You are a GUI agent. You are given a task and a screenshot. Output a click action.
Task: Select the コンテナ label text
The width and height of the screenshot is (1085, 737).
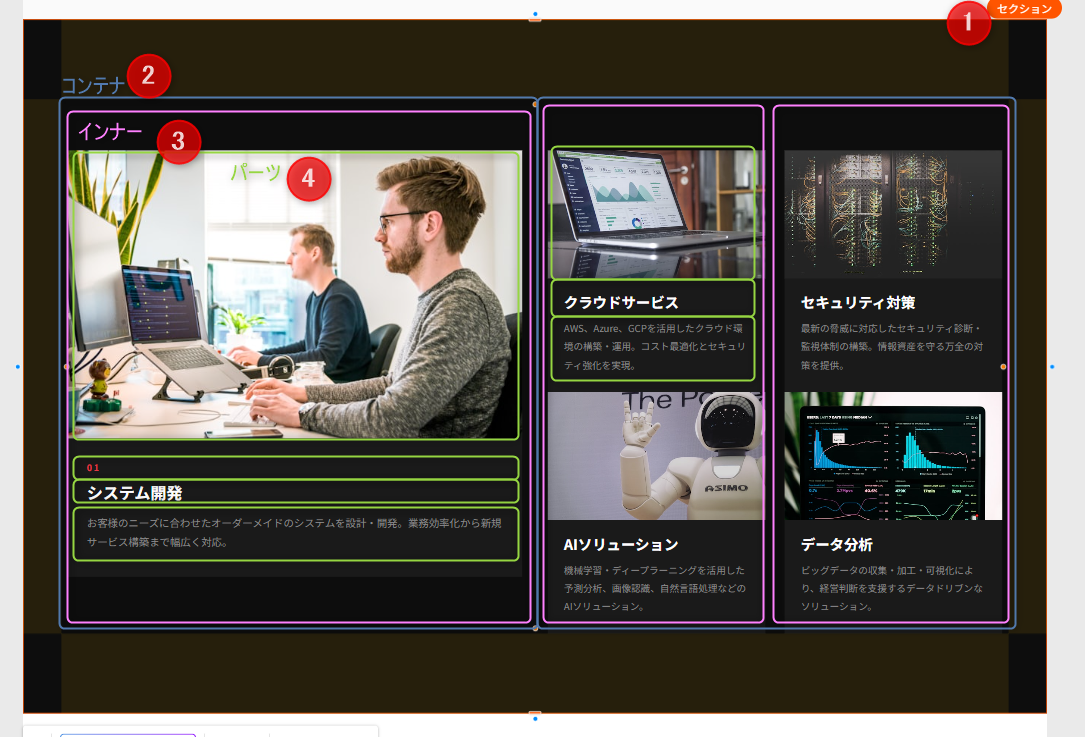93,85
